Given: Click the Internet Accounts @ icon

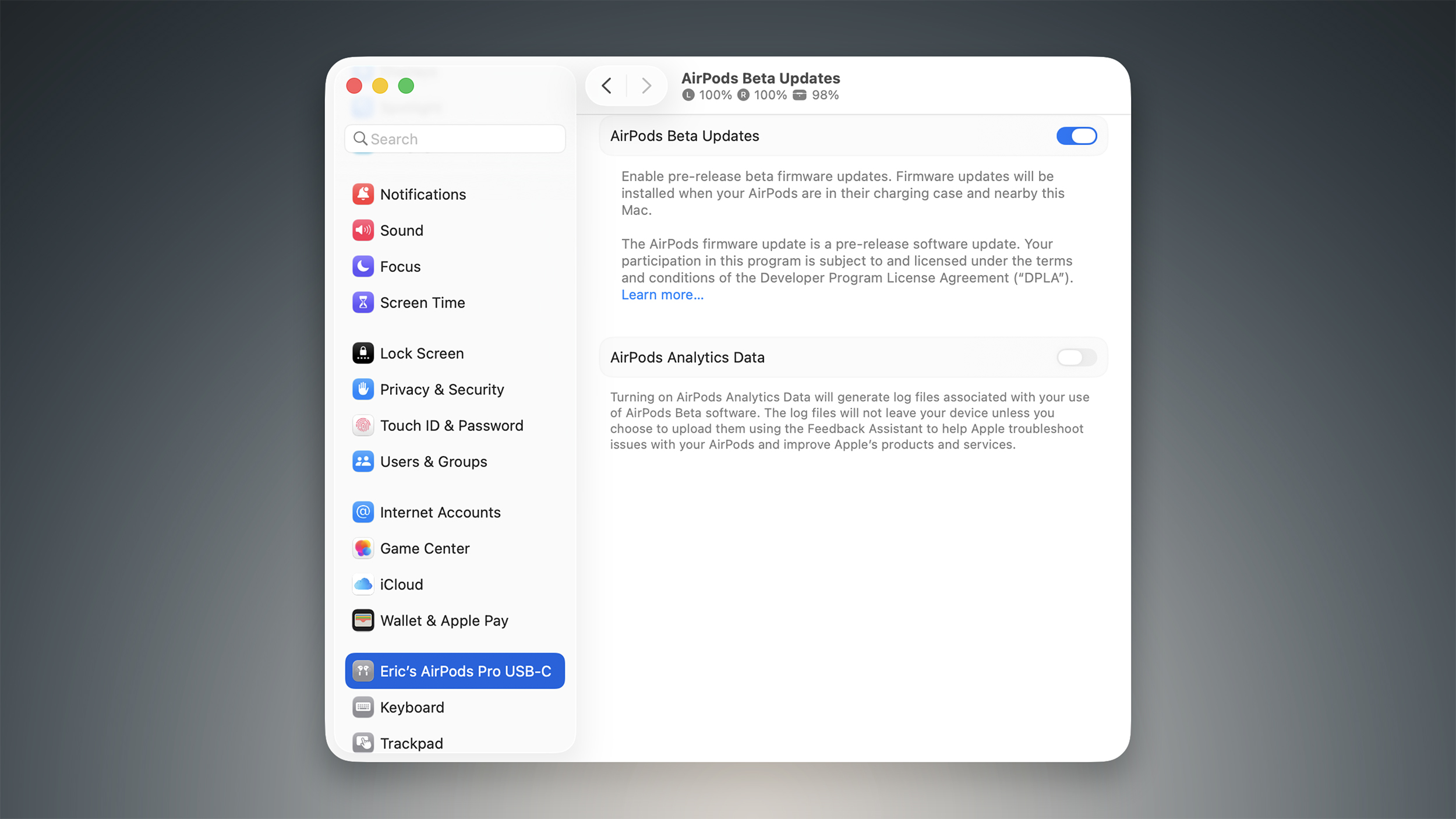Looking at the screenshot, I should [363, 512].
